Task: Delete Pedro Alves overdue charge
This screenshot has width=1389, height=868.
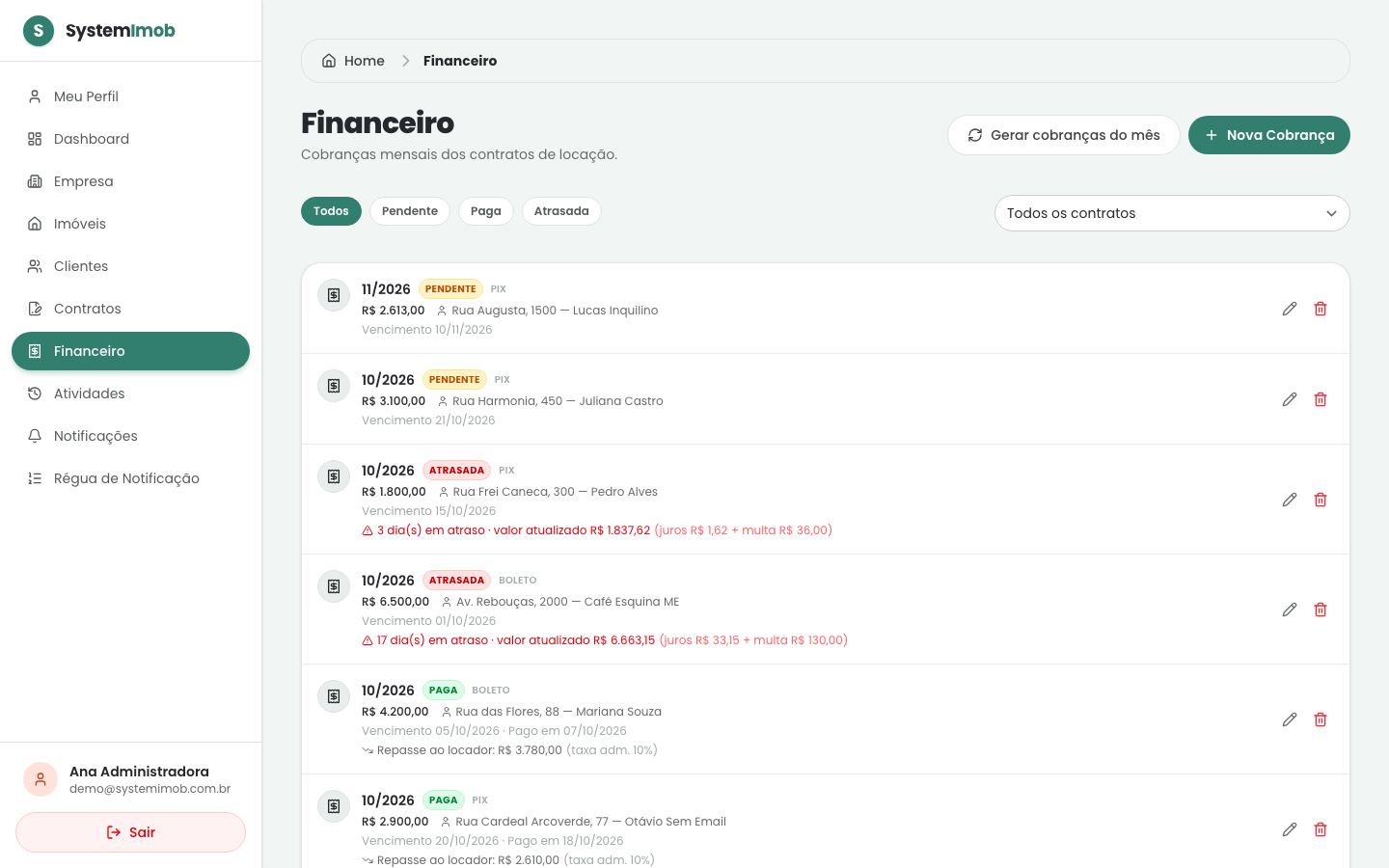Action: coord(1321,500)
